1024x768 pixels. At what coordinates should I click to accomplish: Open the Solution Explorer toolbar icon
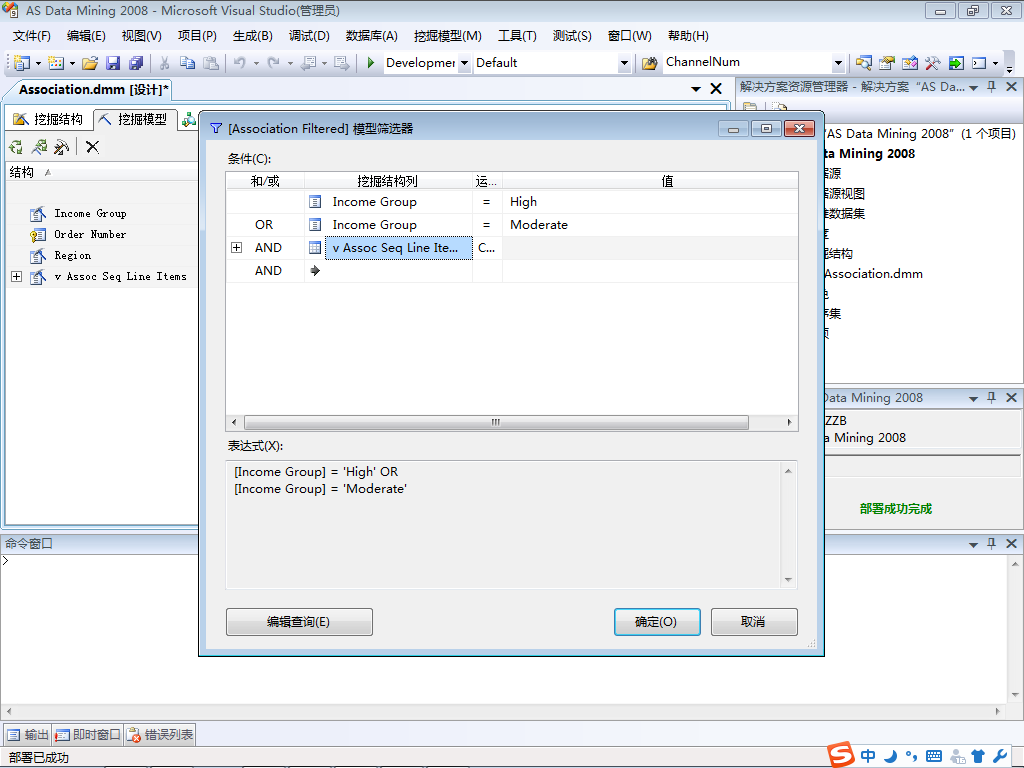tap(863, 63)
